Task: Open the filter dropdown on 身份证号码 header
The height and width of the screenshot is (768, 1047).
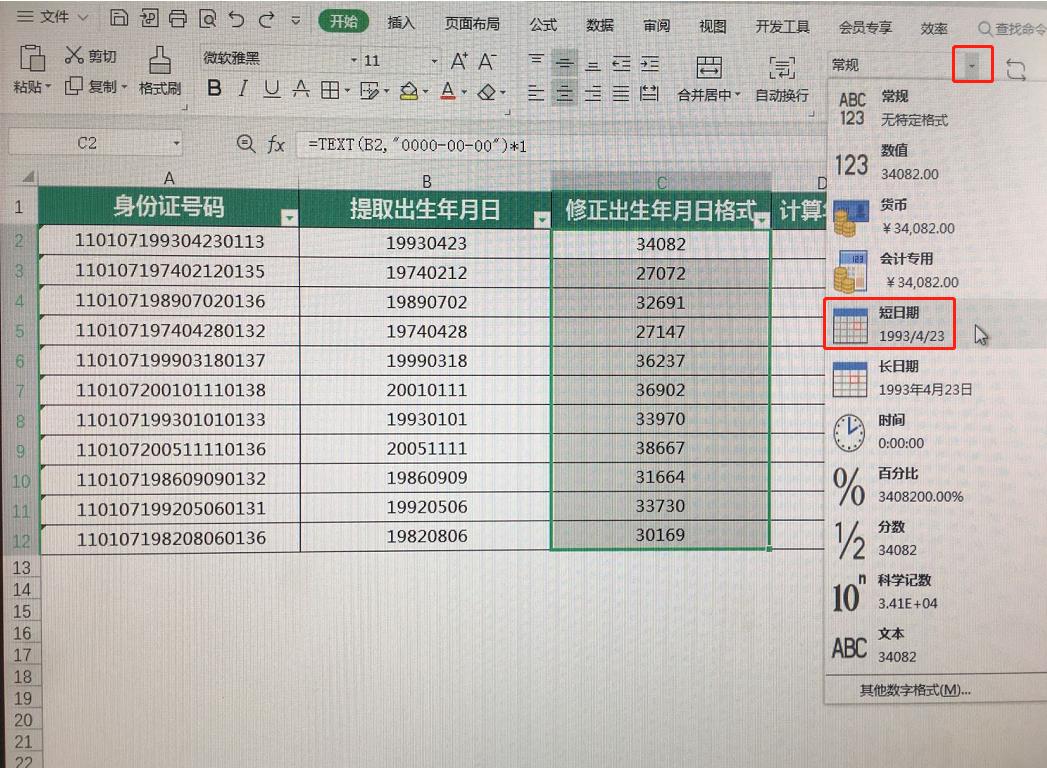Action: point(289,215)
